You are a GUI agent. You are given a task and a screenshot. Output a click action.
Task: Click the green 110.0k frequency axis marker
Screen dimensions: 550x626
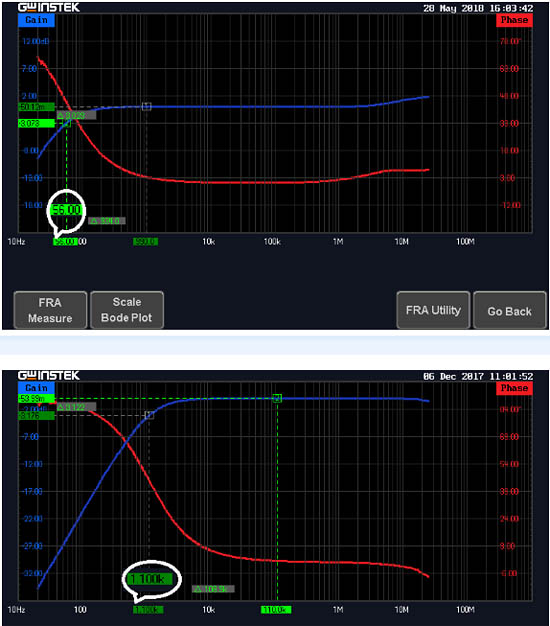tap(276, 610)
